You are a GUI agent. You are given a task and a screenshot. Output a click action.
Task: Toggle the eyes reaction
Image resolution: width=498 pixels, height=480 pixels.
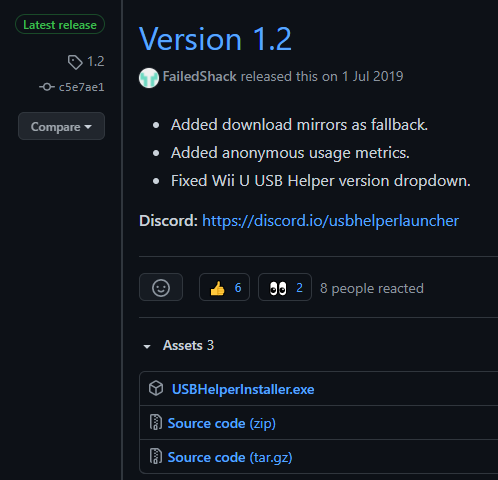coord(285,287)
